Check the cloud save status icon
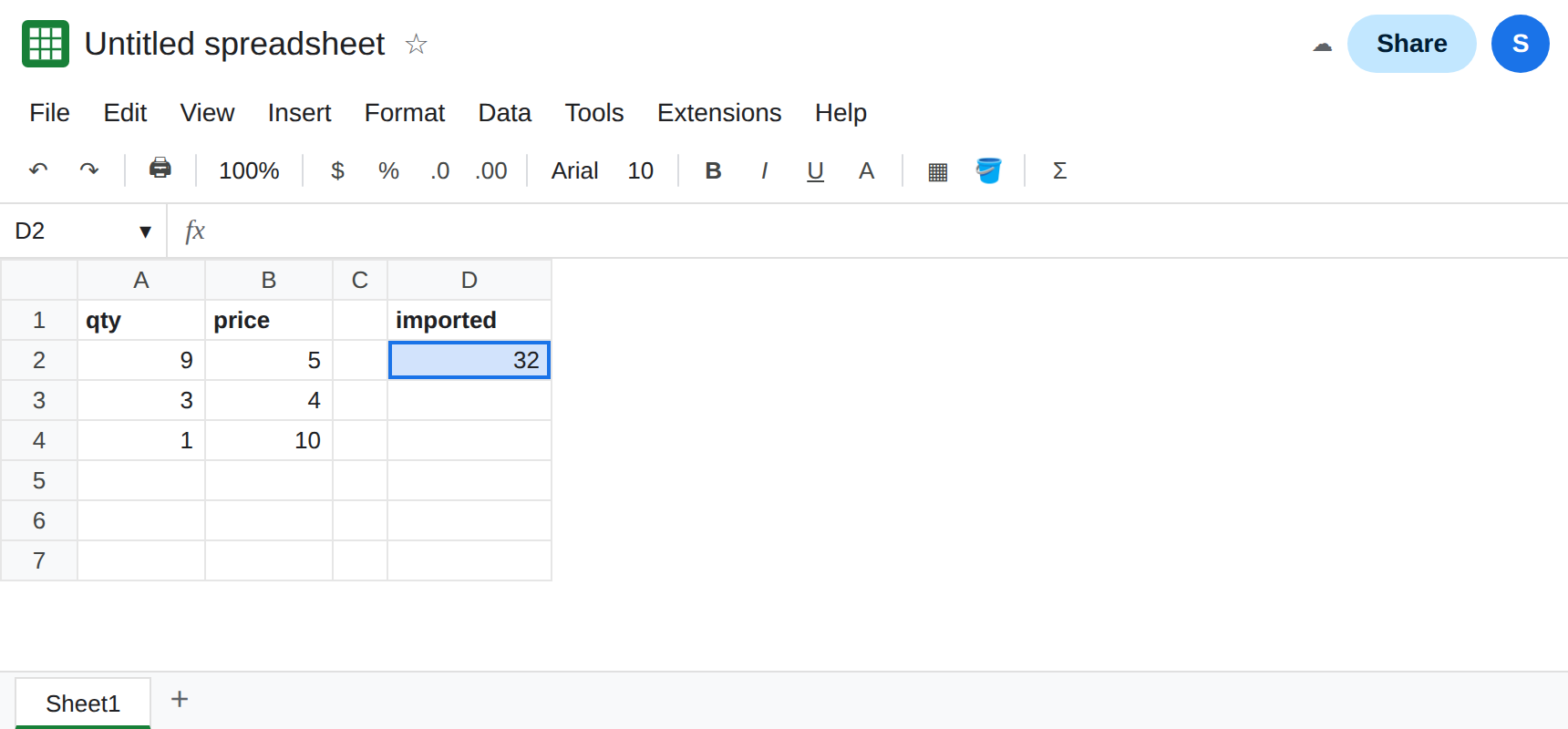 coord(1322,45)
